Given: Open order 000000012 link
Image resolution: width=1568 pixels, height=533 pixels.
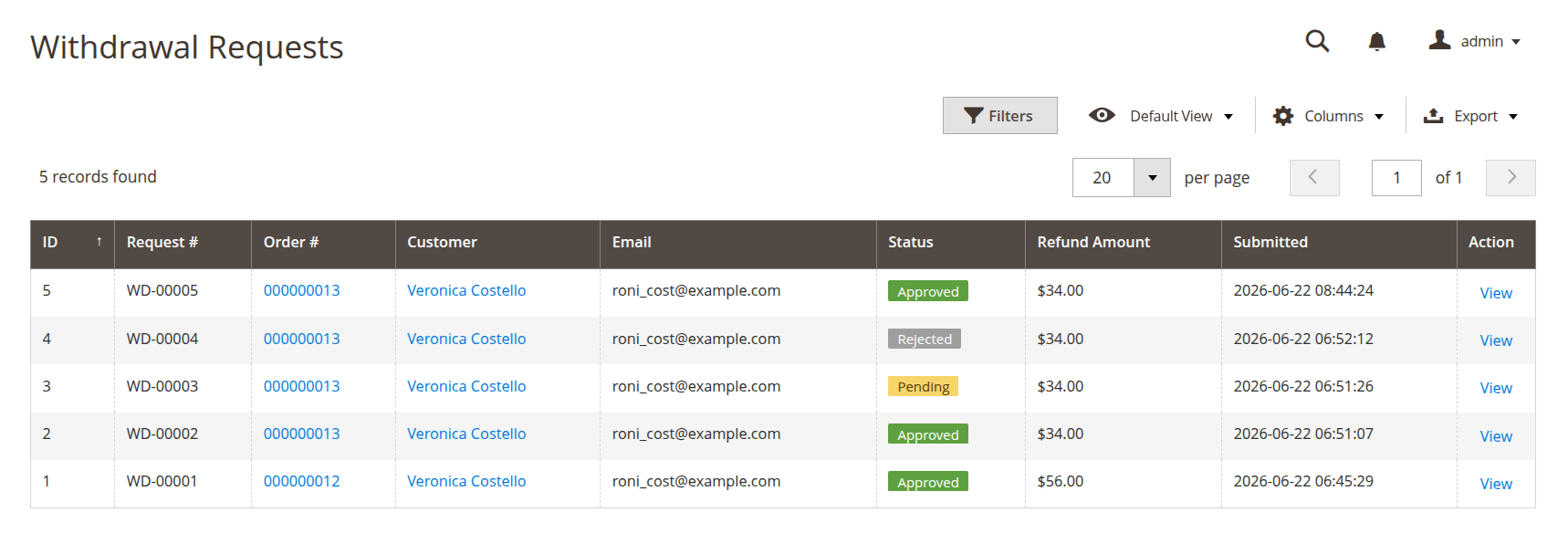Looking at the screenshot, I should (x=301, y=481).
